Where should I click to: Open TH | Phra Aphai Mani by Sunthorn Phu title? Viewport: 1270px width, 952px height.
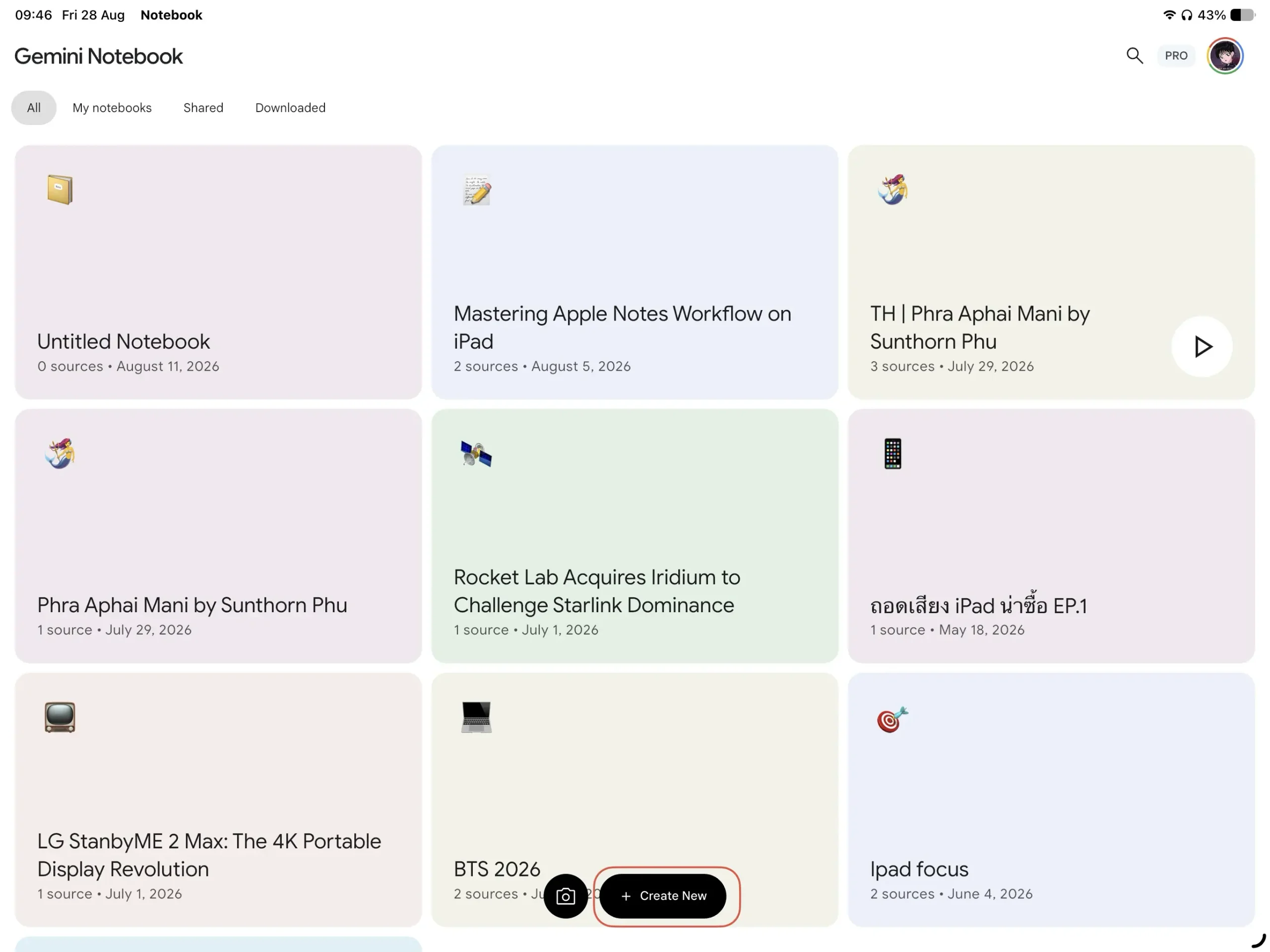point(980,327)
